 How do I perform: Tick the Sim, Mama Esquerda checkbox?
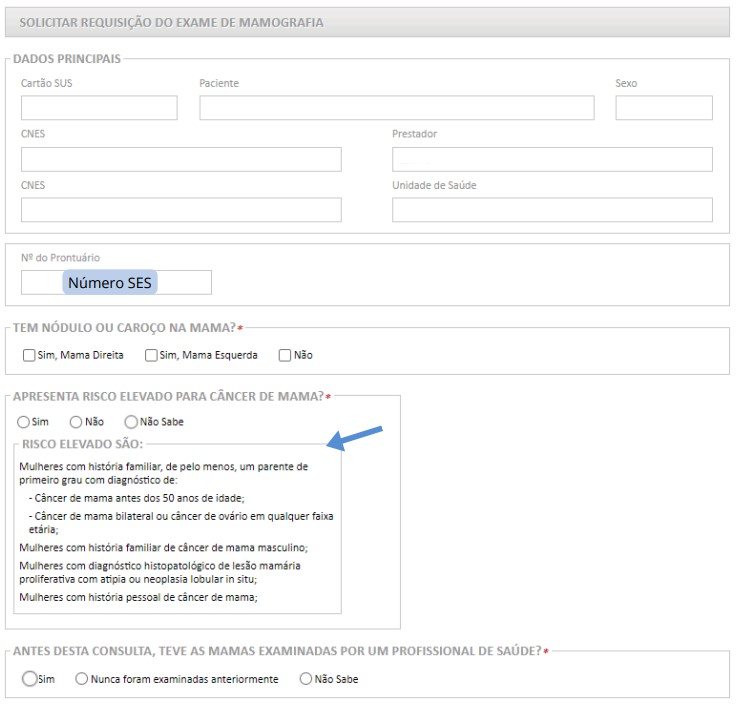point(151,355)
